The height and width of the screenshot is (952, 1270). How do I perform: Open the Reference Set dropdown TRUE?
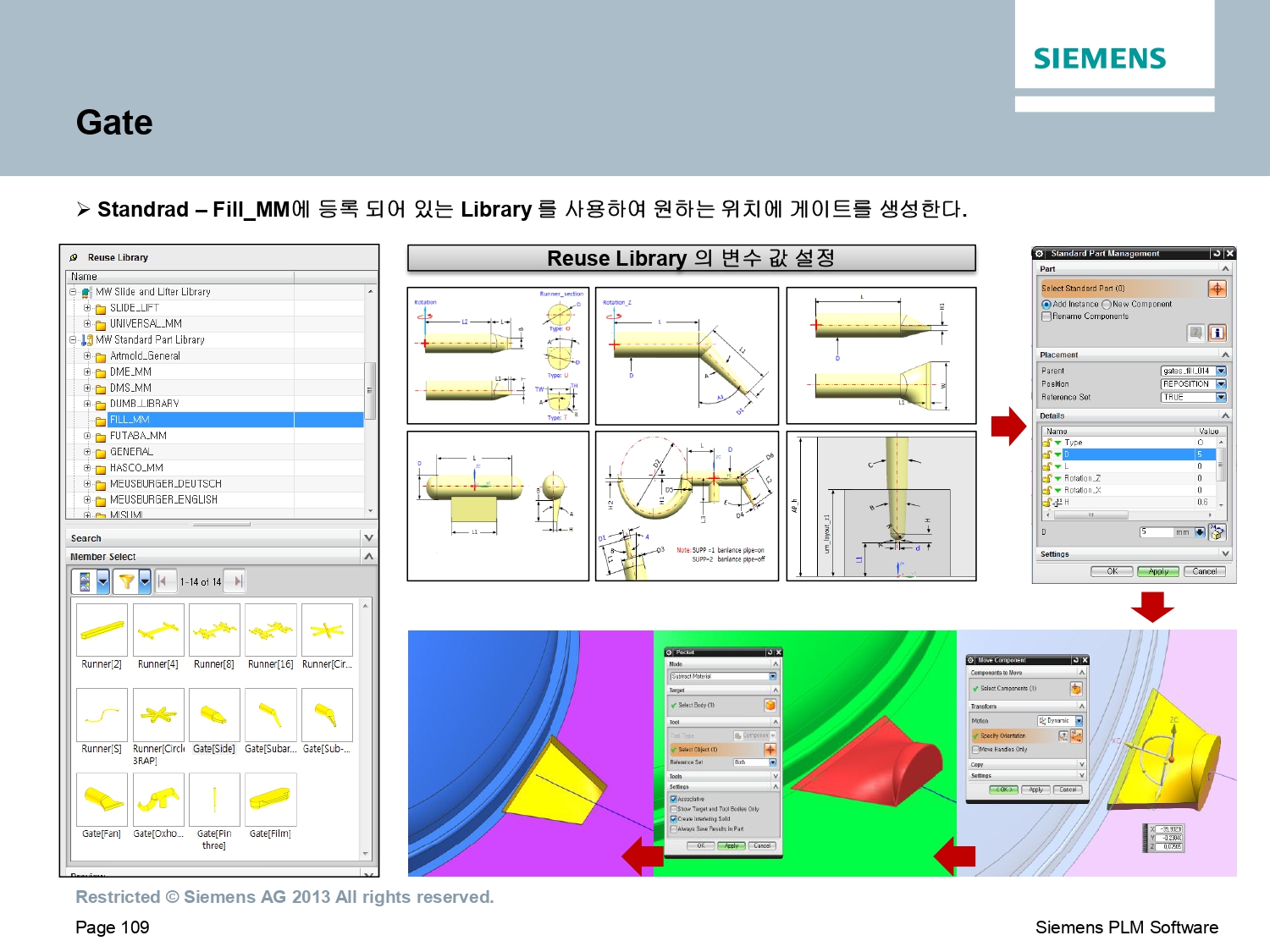pyautogui.click(x=1194, y=397)
